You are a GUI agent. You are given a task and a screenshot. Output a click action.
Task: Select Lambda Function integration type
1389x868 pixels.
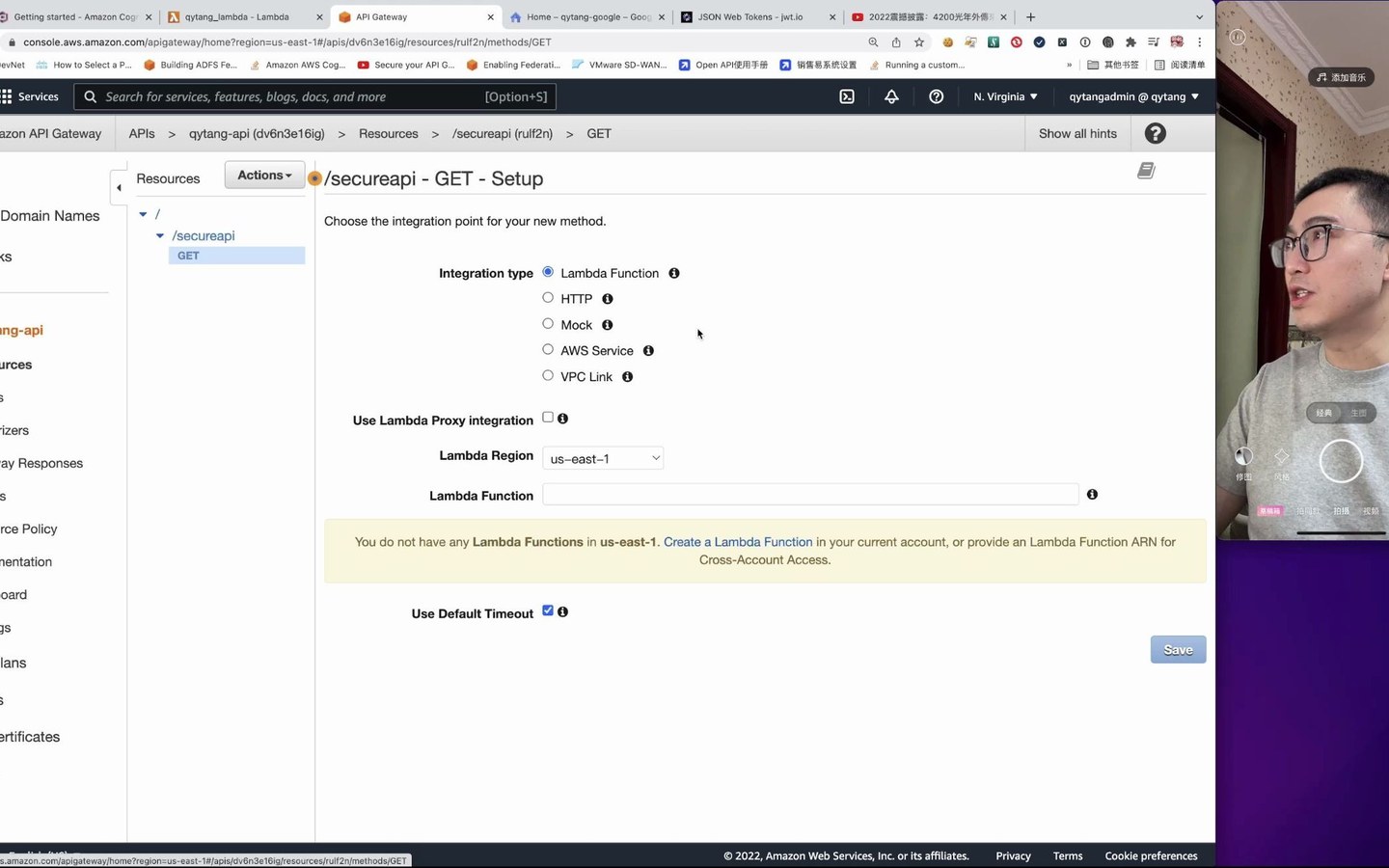pos(548,272)
